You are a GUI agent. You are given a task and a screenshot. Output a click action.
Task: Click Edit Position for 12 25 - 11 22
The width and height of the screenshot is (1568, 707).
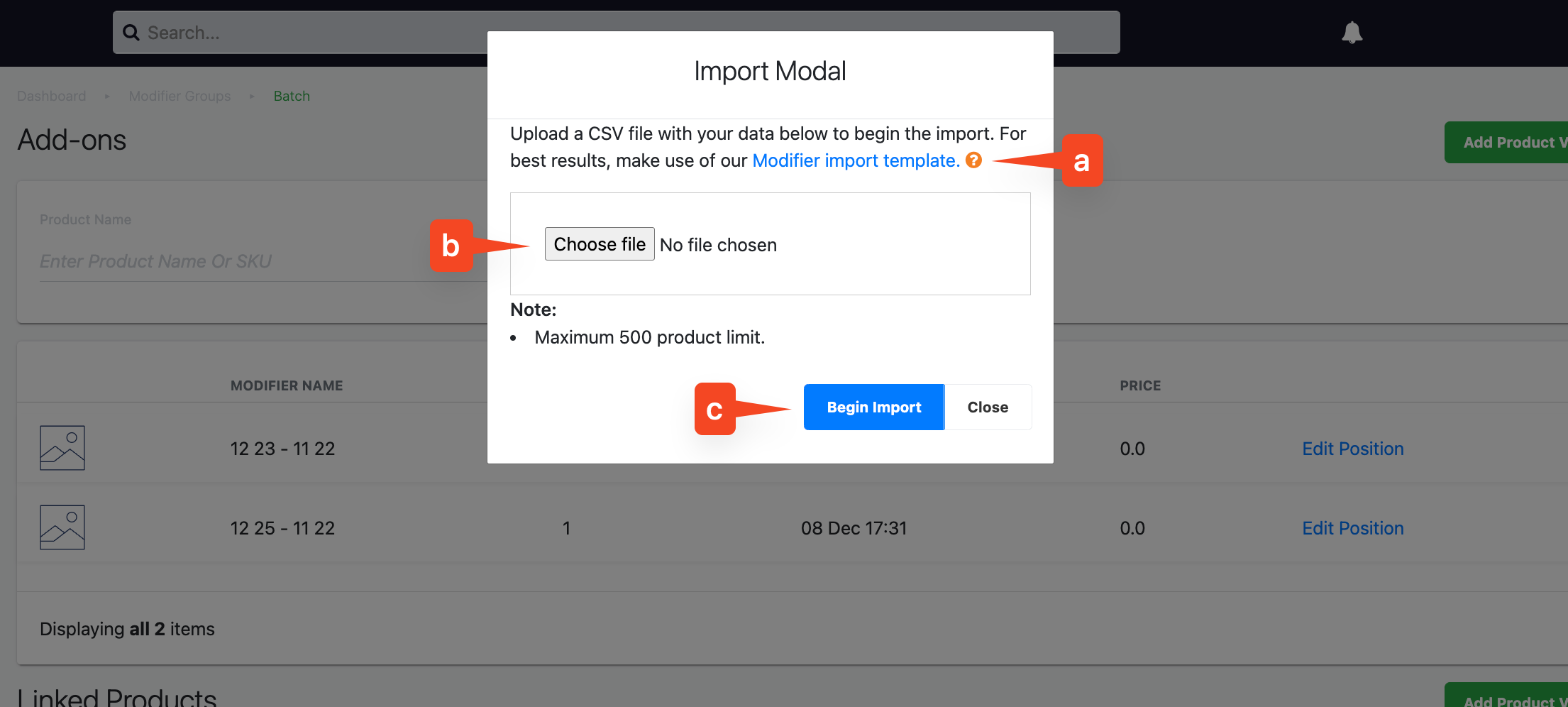coord(1352,528)
